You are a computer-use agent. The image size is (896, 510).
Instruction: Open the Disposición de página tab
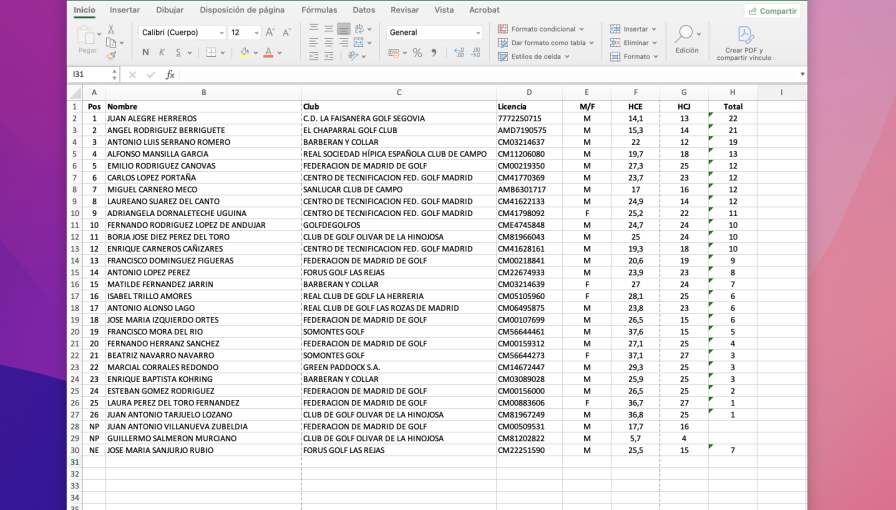[x=242, y=10]
